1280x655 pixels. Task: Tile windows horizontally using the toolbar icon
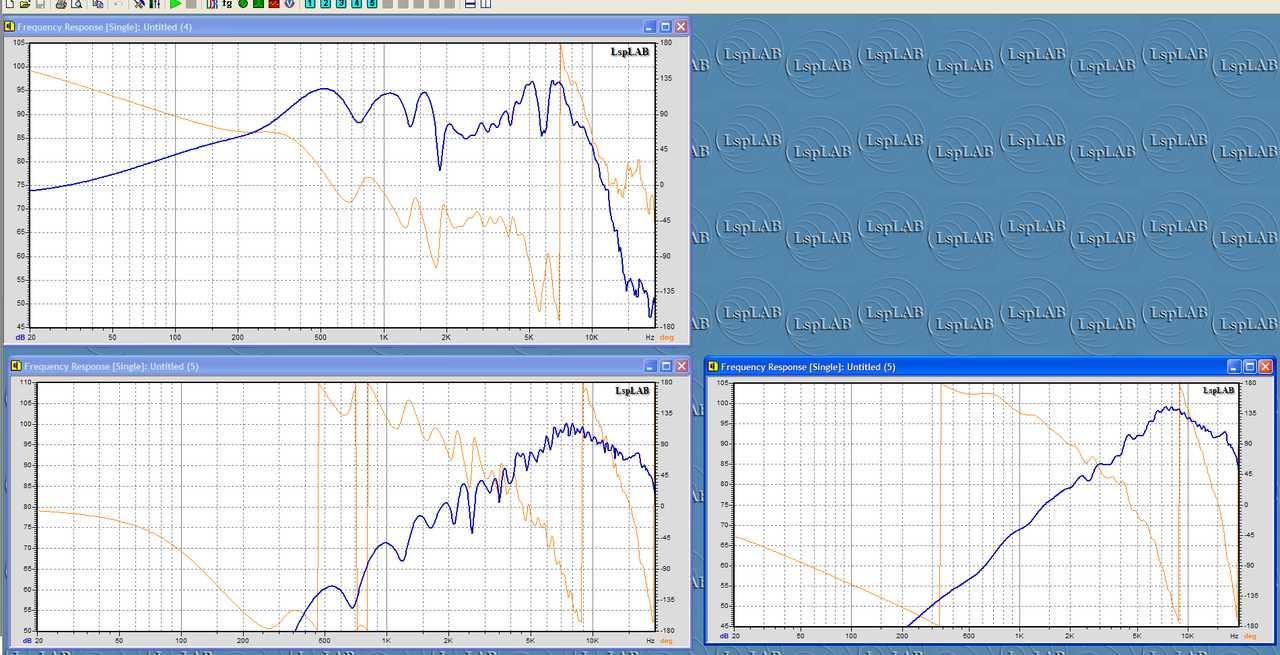(470, 4)
